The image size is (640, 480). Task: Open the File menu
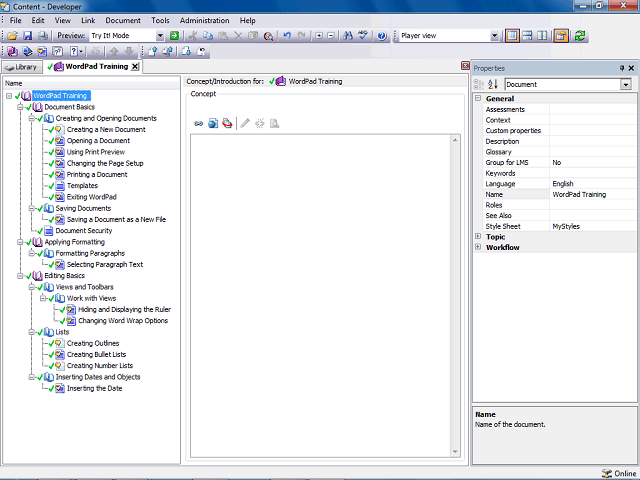pos(16,20)
